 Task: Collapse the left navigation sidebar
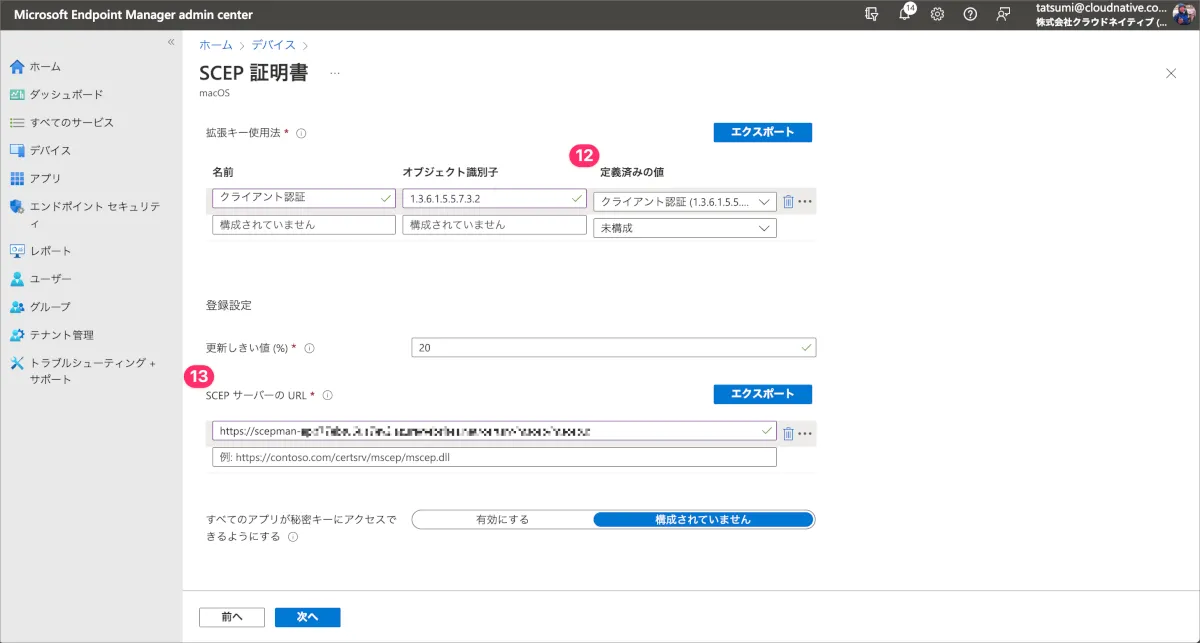(x=171, y=42)
